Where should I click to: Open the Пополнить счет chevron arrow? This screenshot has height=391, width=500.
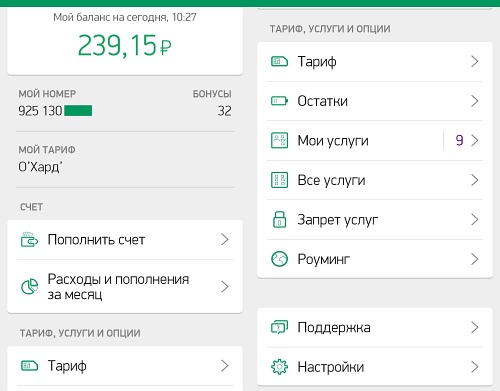(225, 240)
